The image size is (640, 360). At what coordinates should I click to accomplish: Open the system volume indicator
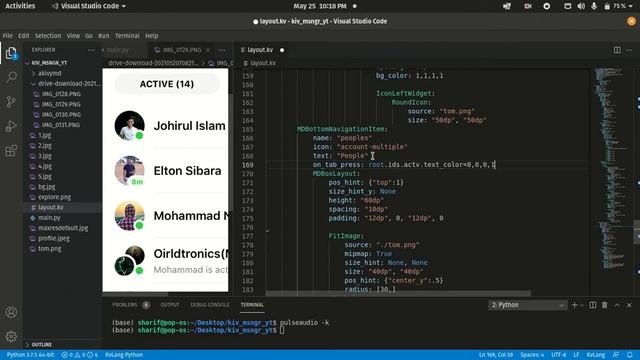[581, 6]
